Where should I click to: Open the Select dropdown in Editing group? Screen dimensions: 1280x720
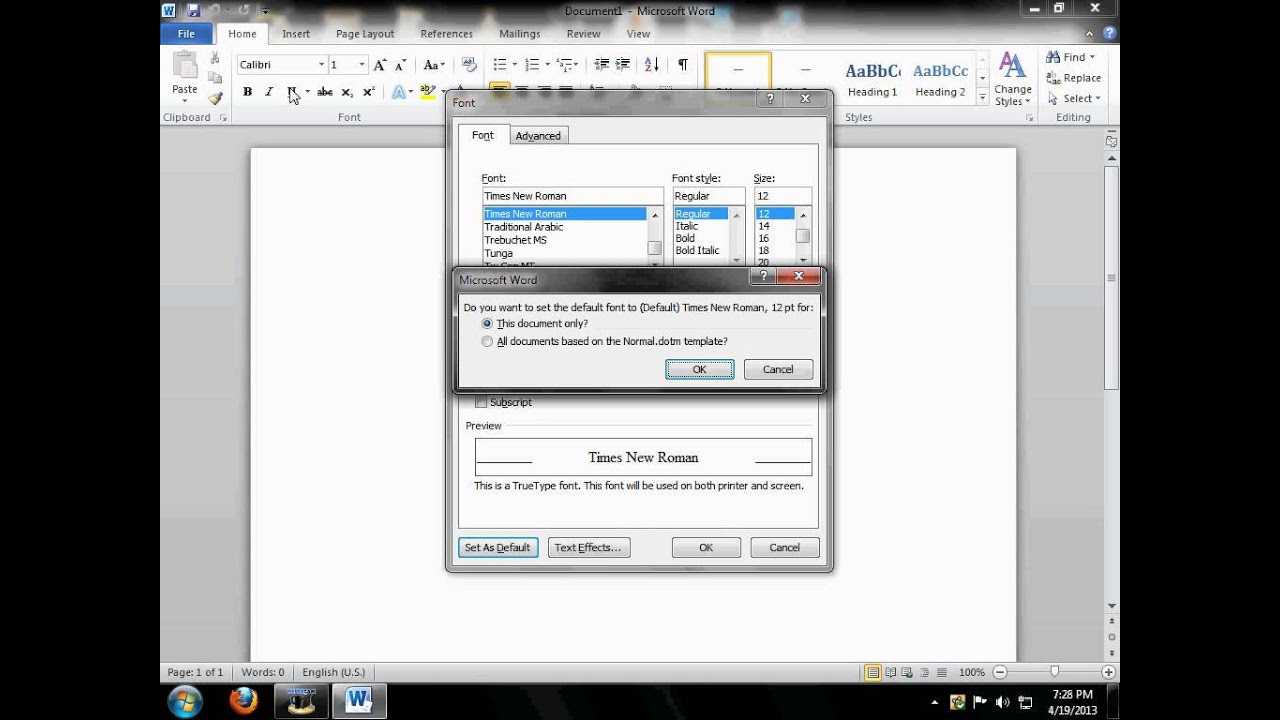click(1074, 98)
